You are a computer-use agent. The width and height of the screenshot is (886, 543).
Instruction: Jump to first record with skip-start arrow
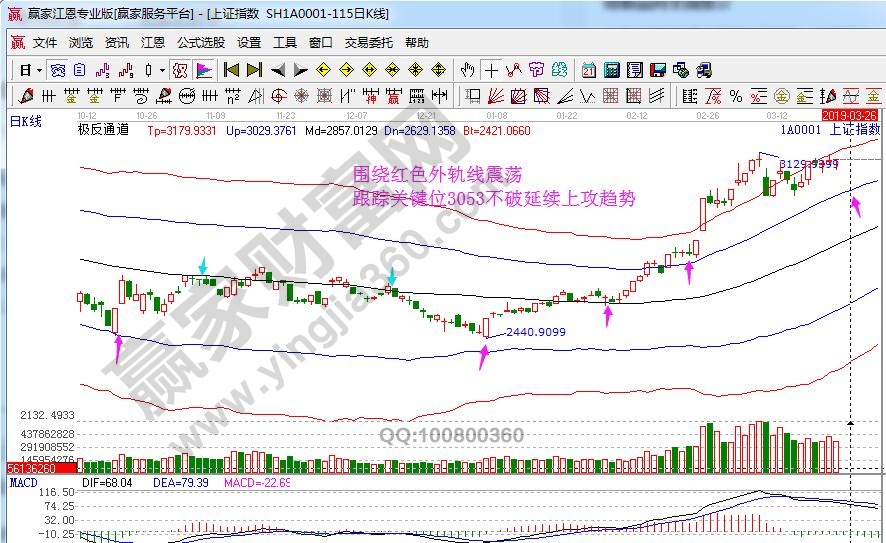pyautogui.click(x=232, y=70)
